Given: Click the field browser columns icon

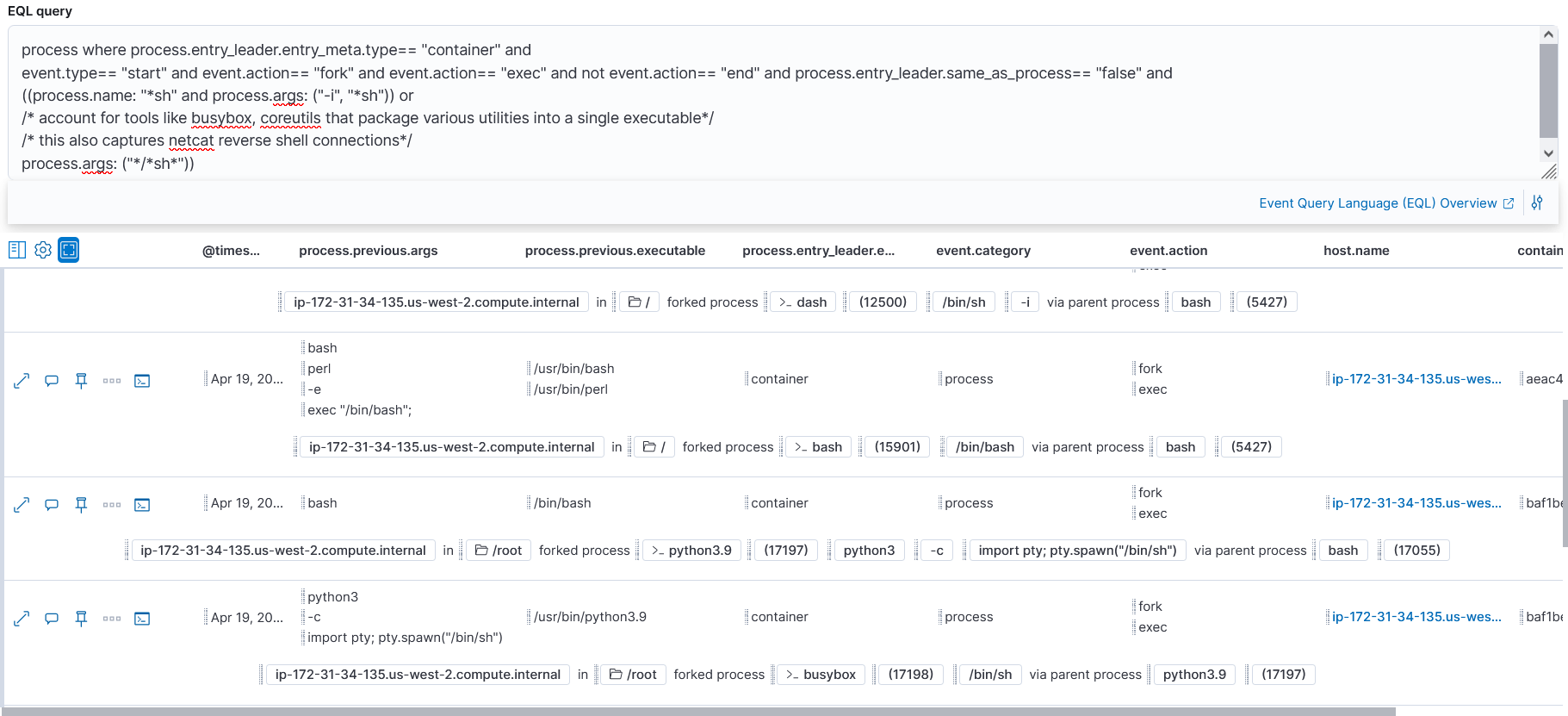Looking at the screenshot, I should click(x=16, y=249).
